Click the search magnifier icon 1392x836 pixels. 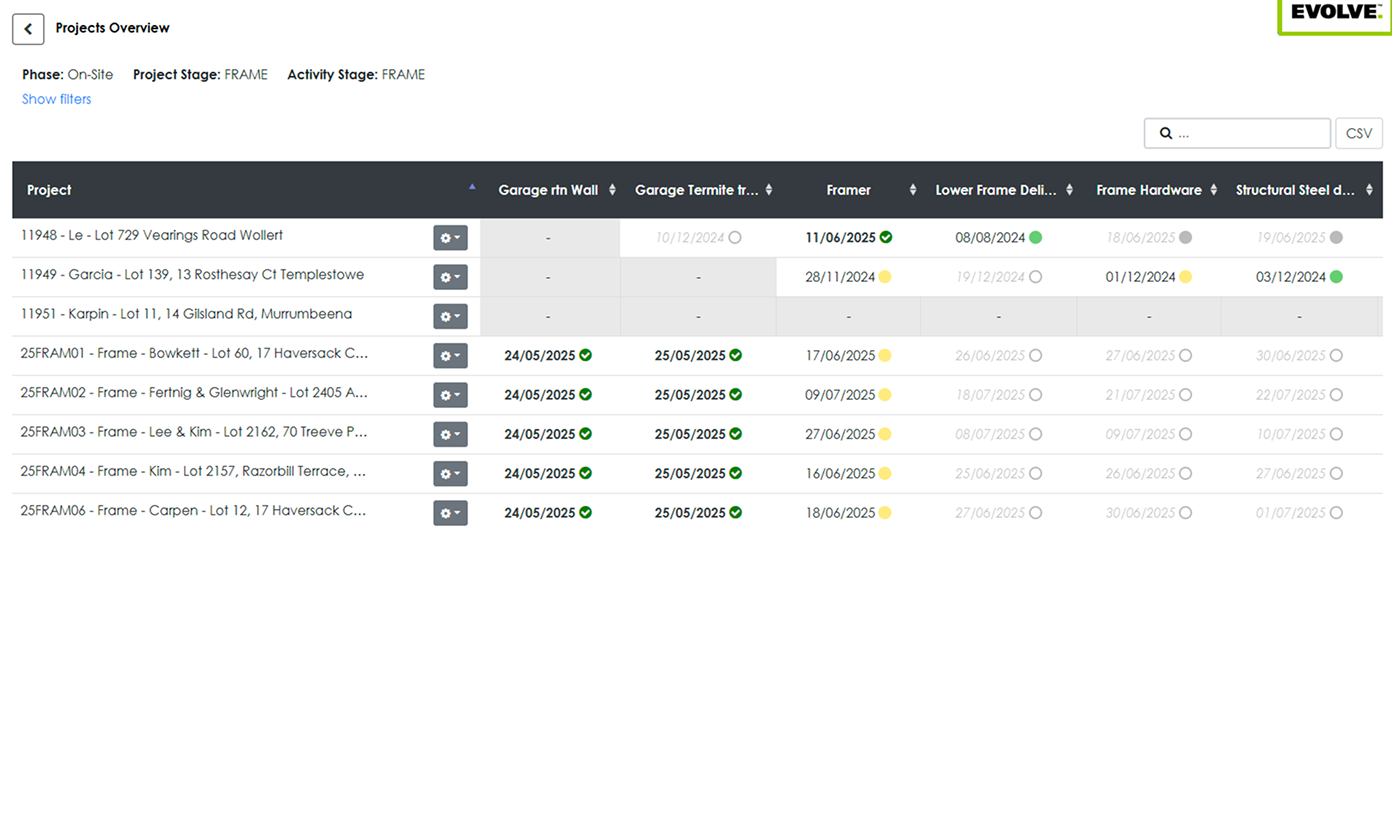tap(1165, 133)
